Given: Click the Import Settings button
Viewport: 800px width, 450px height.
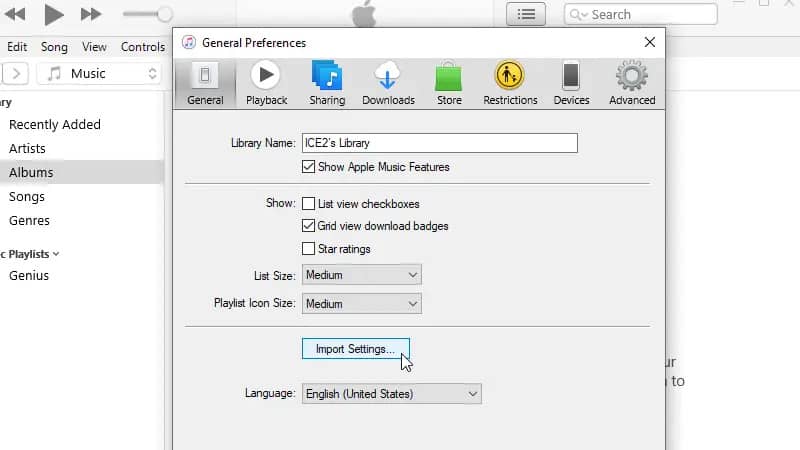Looking at the screenshot, I should pyautogui.click(x=356, y=349).
